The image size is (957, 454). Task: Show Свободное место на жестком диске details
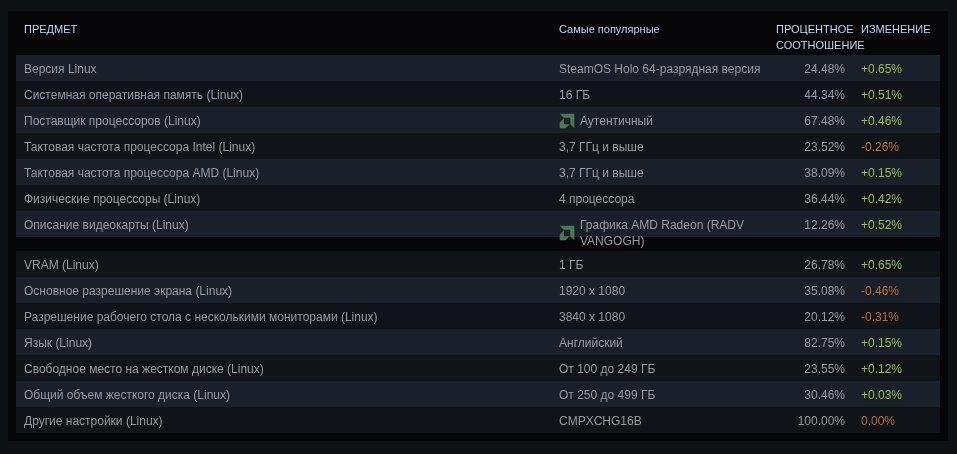143,369
